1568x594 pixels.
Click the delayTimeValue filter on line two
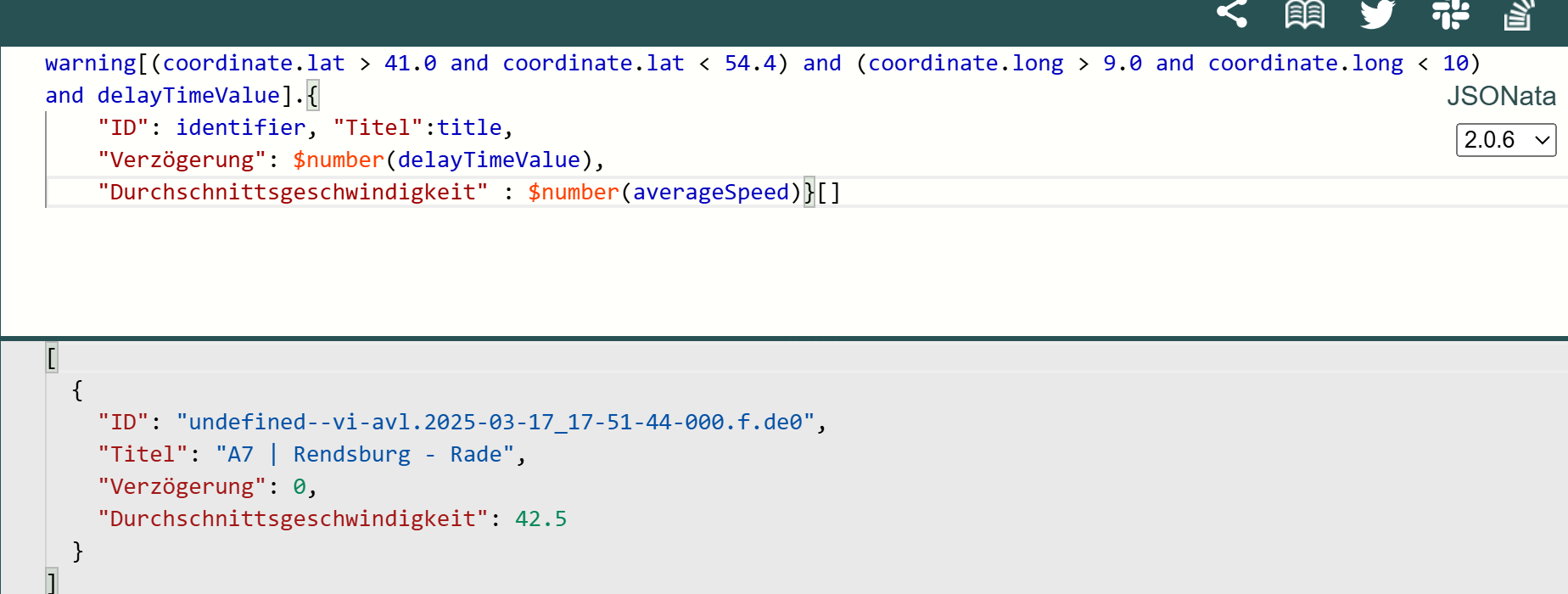point(188,96)
